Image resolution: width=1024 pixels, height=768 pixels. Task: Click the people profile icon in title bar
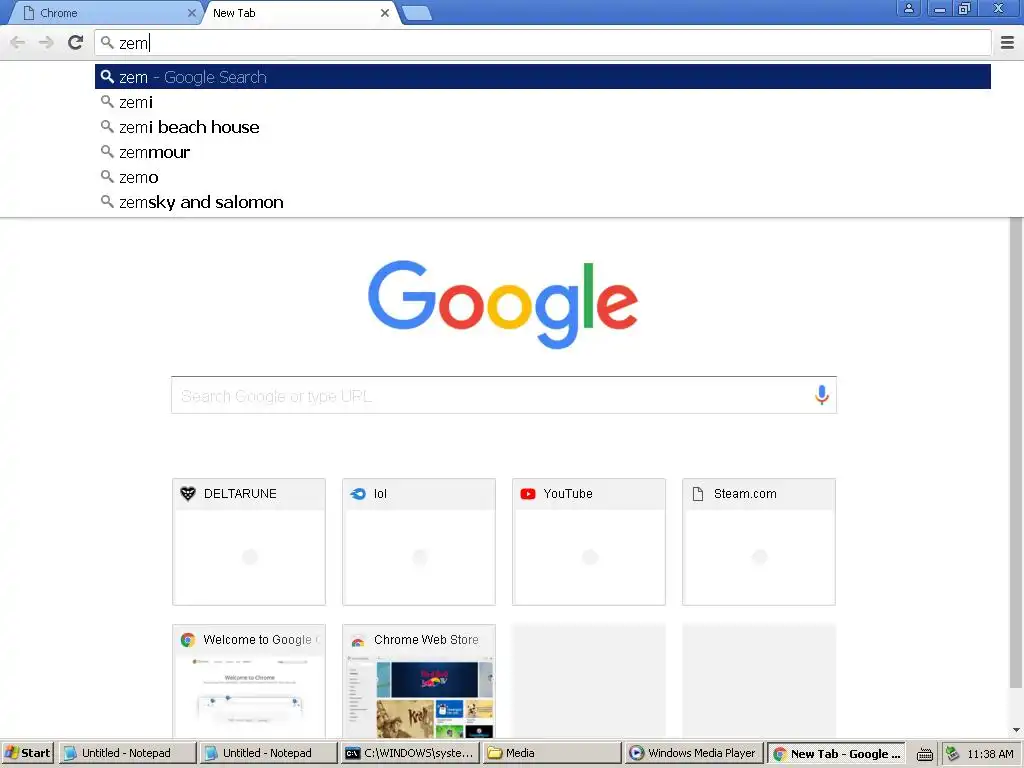[908, 8]
